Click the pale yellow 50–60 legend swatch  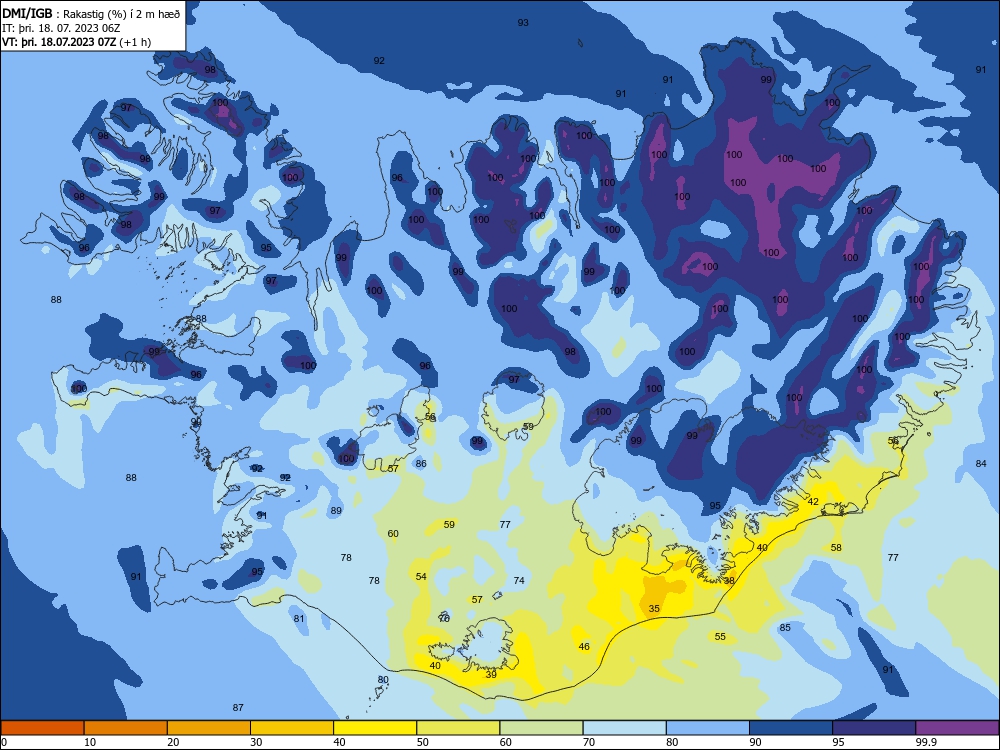(x=458, y=728)
